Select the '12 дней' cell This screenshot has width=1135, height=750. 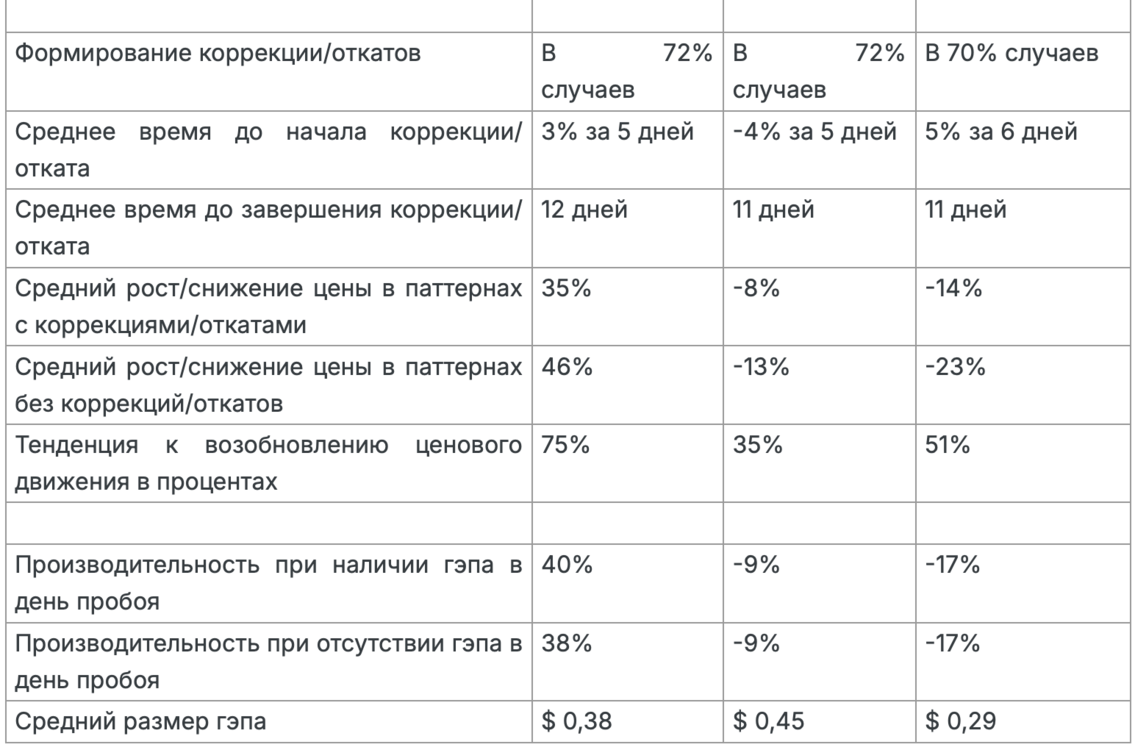click(x=584, y=210)
